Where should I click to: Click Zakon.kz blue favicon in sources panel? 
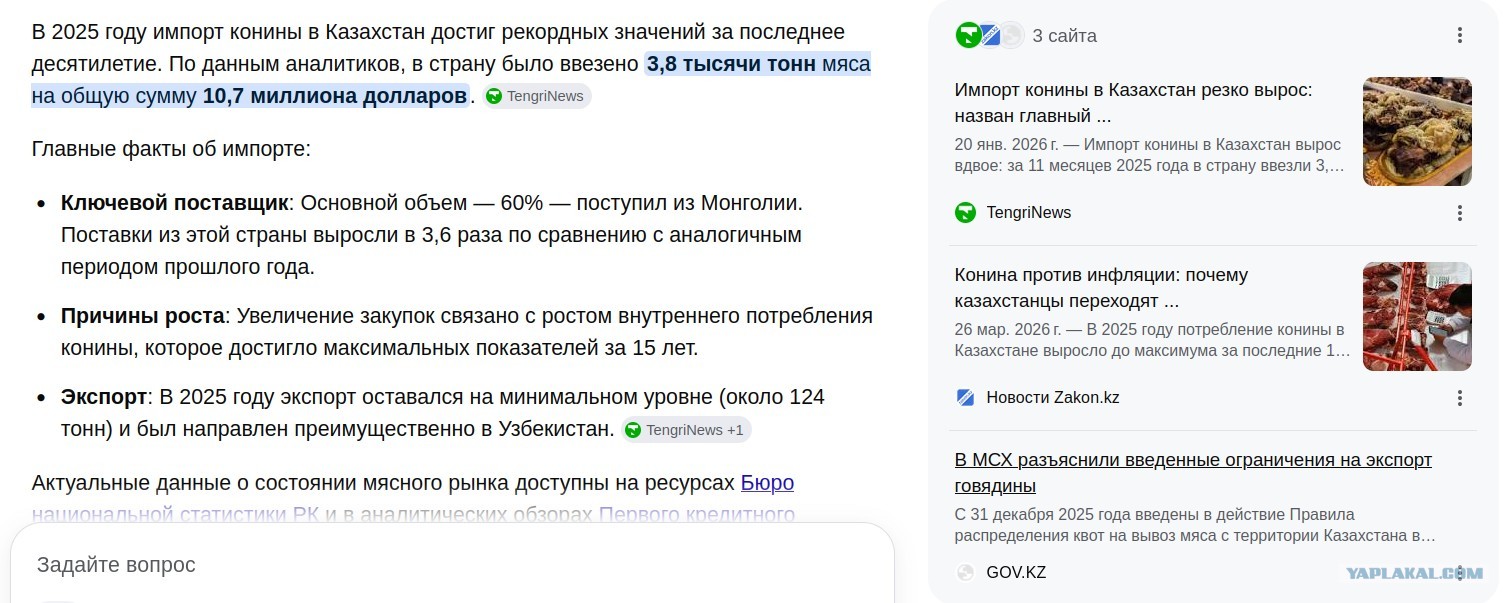pos(965,398)
